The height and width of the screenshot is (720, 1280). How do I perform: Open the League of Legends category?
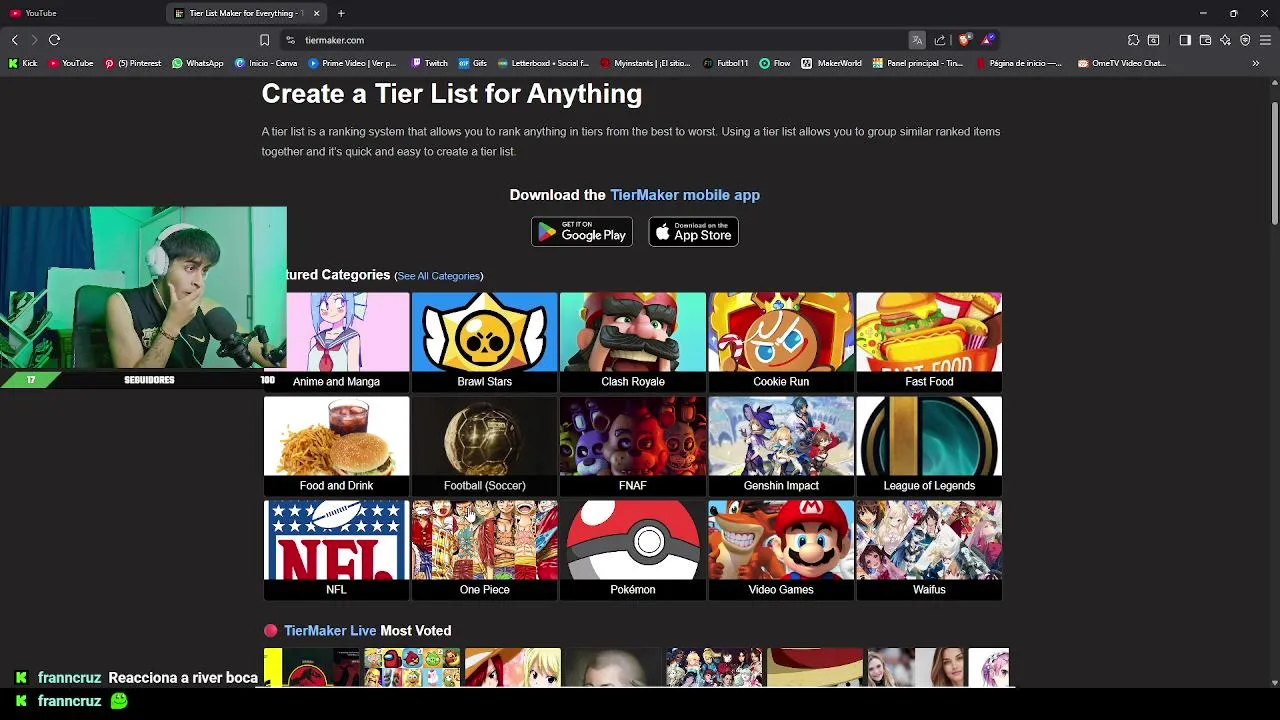tap(929, 446)
